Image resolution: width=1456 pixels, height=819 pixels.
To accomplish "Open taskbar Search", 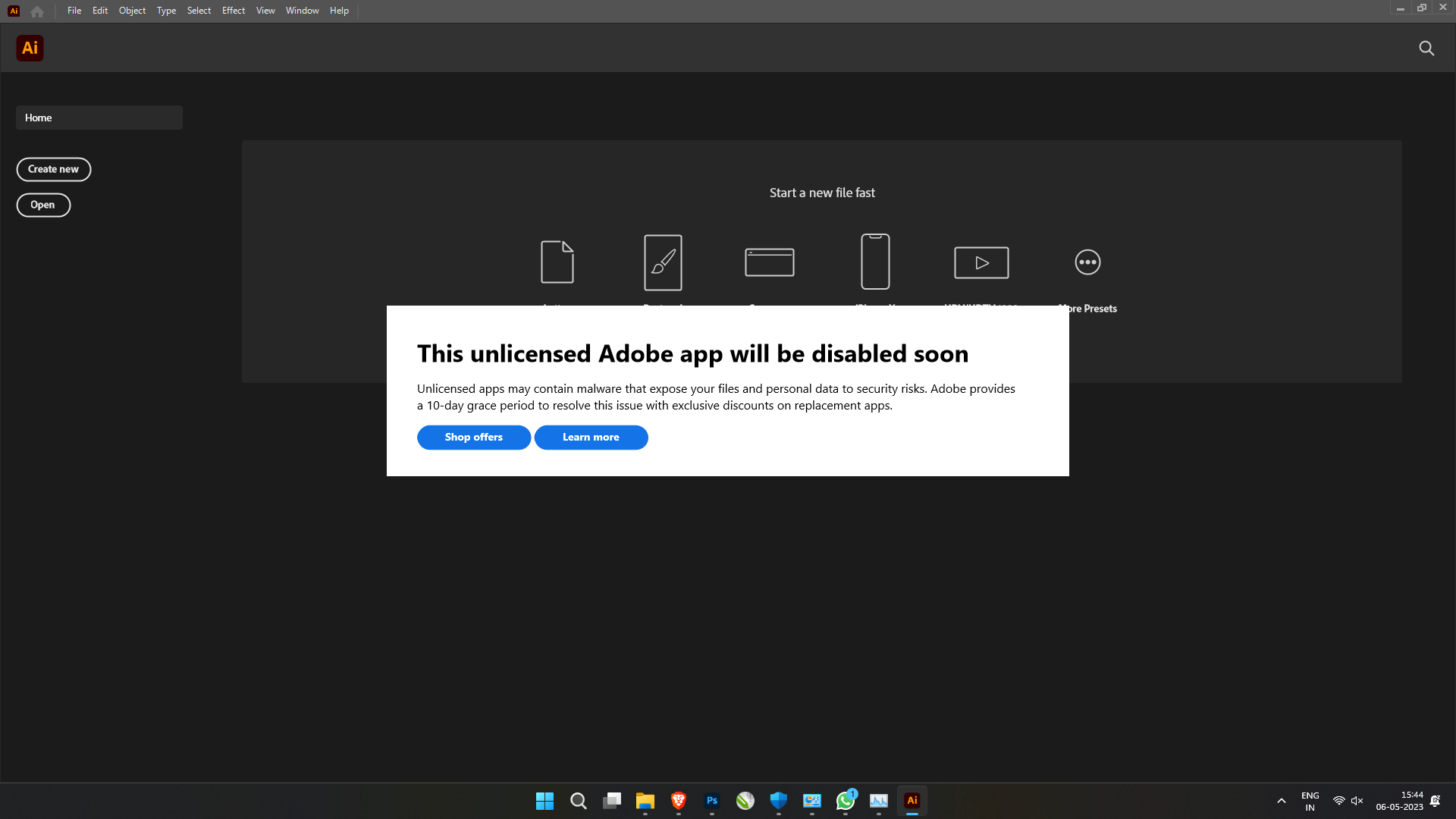I will (578, 801).
